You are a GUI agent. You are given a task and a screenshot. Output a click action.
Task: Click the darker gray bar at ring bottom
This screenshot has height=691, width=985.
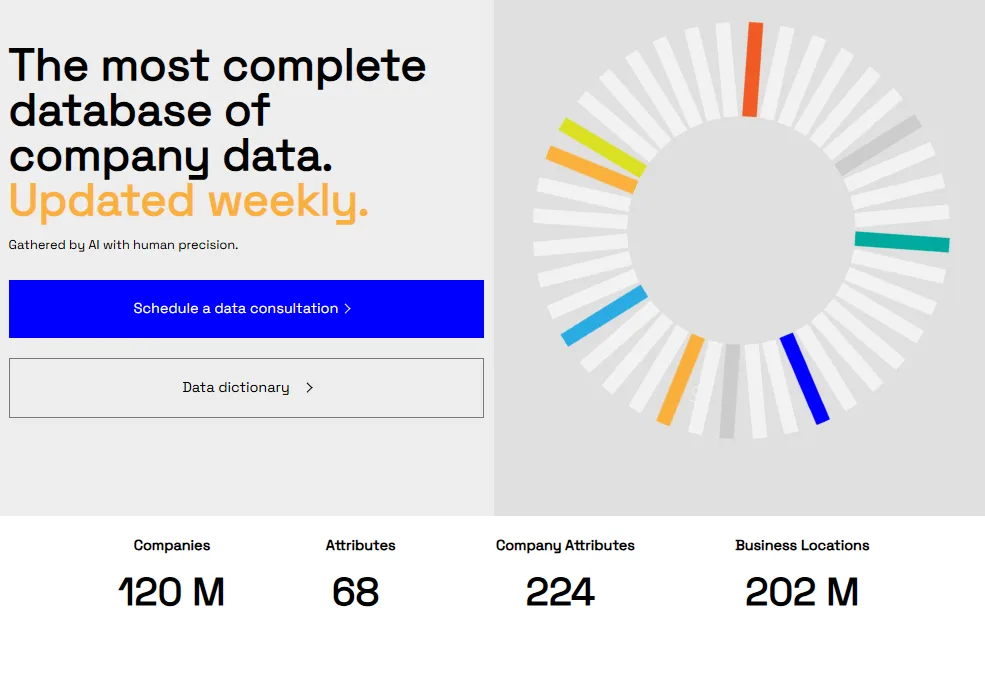[x=729, y=391]
